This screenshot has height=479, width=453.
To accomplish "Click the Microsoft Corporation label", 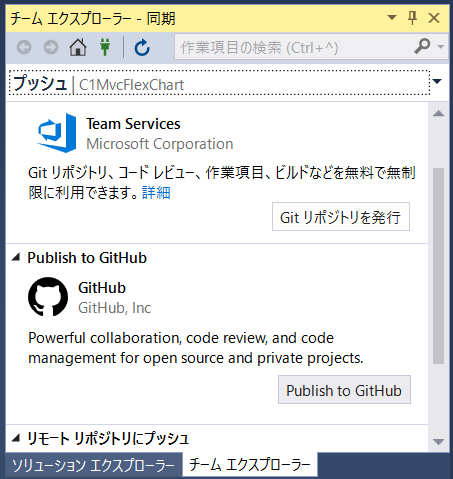I will [160, 144].
